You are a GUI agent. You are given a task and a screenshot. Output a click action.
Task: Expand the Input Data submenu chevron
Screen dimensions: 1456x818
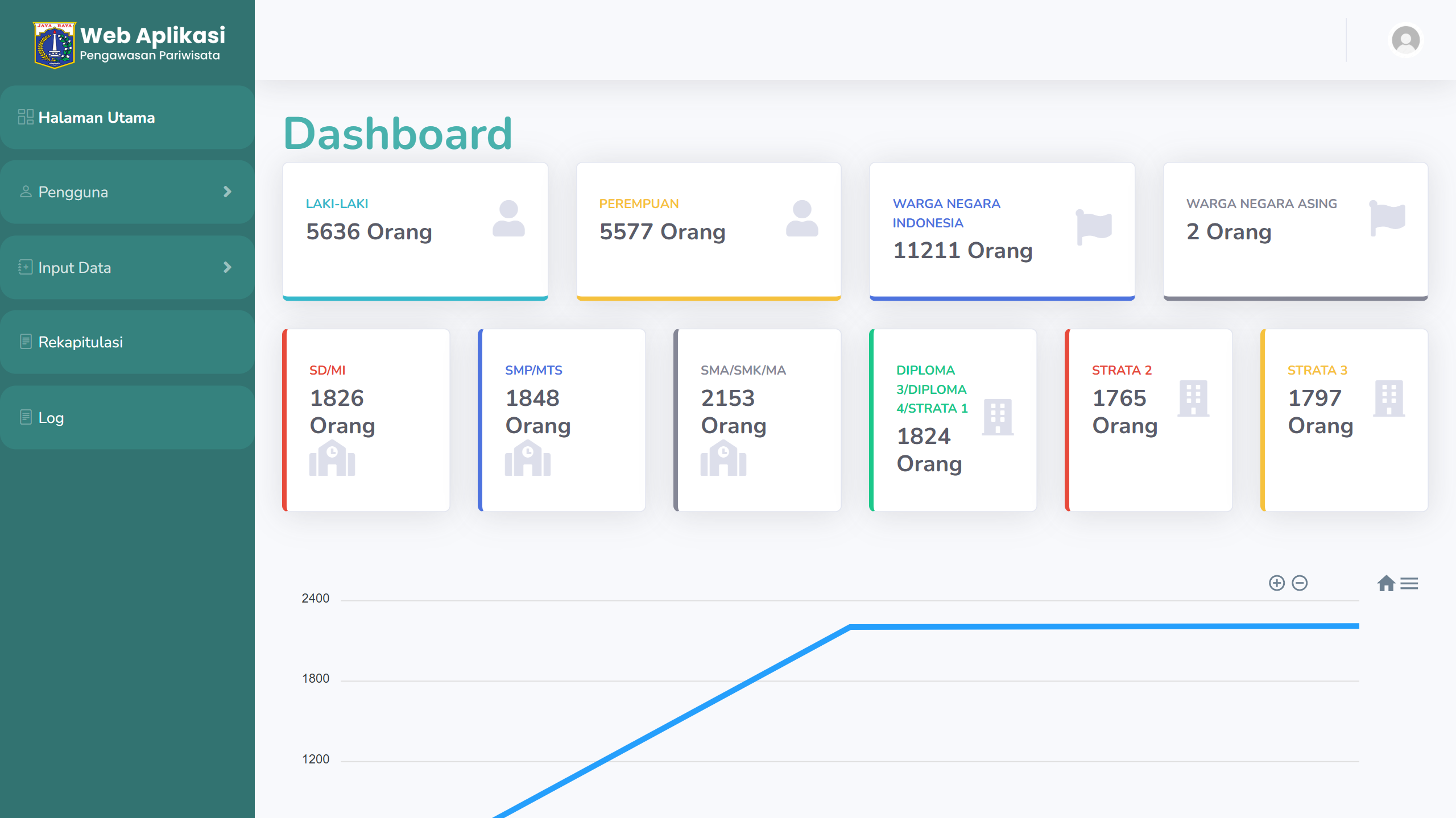[227, 267]
